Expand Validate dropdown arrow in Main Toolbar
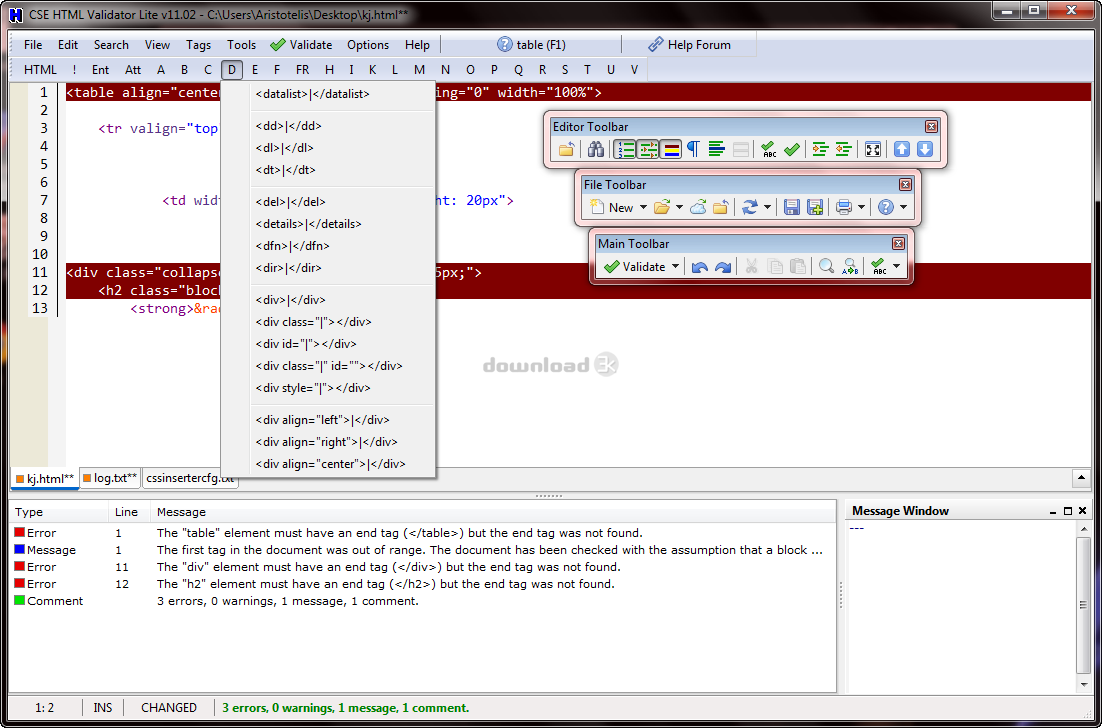Screen dimensions: 1102x728 coord(675,266)
